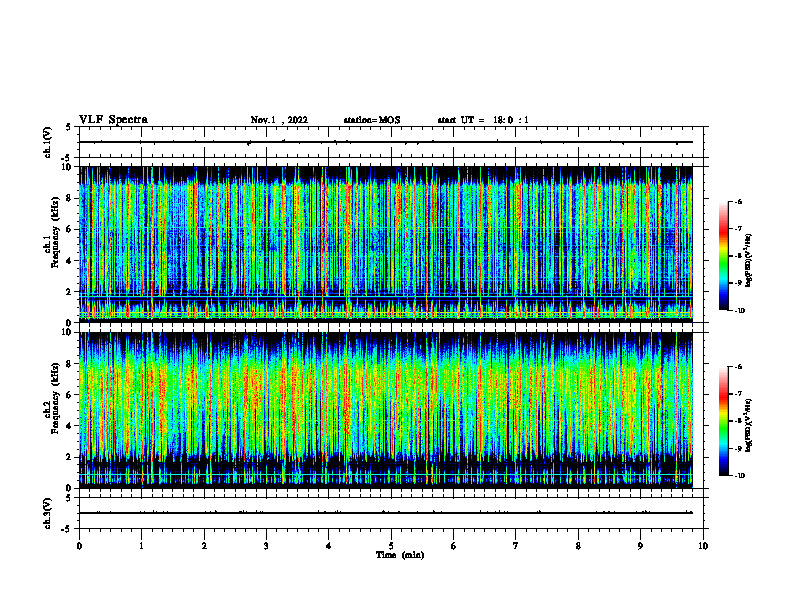Click the ch.1(V) waveform axis label

[47, 142]
